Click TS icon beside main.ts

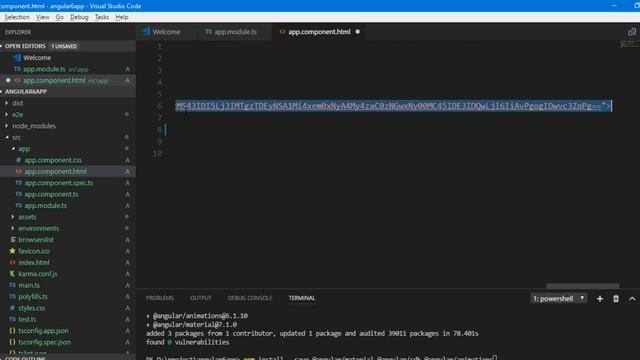pos(12,285)
